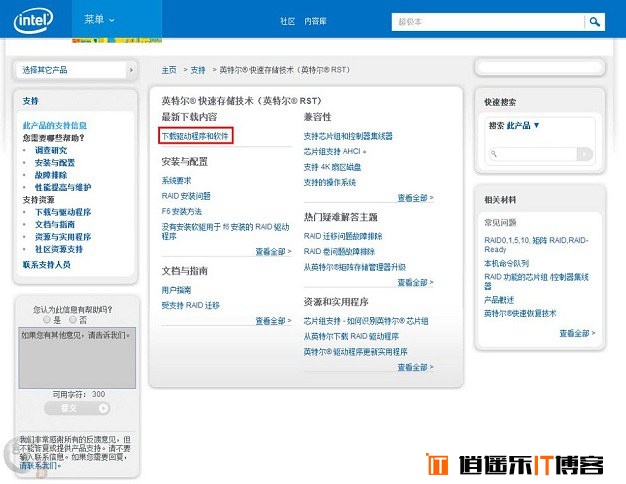Open the 搜索 此产品 scope dropdown
Image resolution: width=626 pixels, height=484 pixels.
514,125
